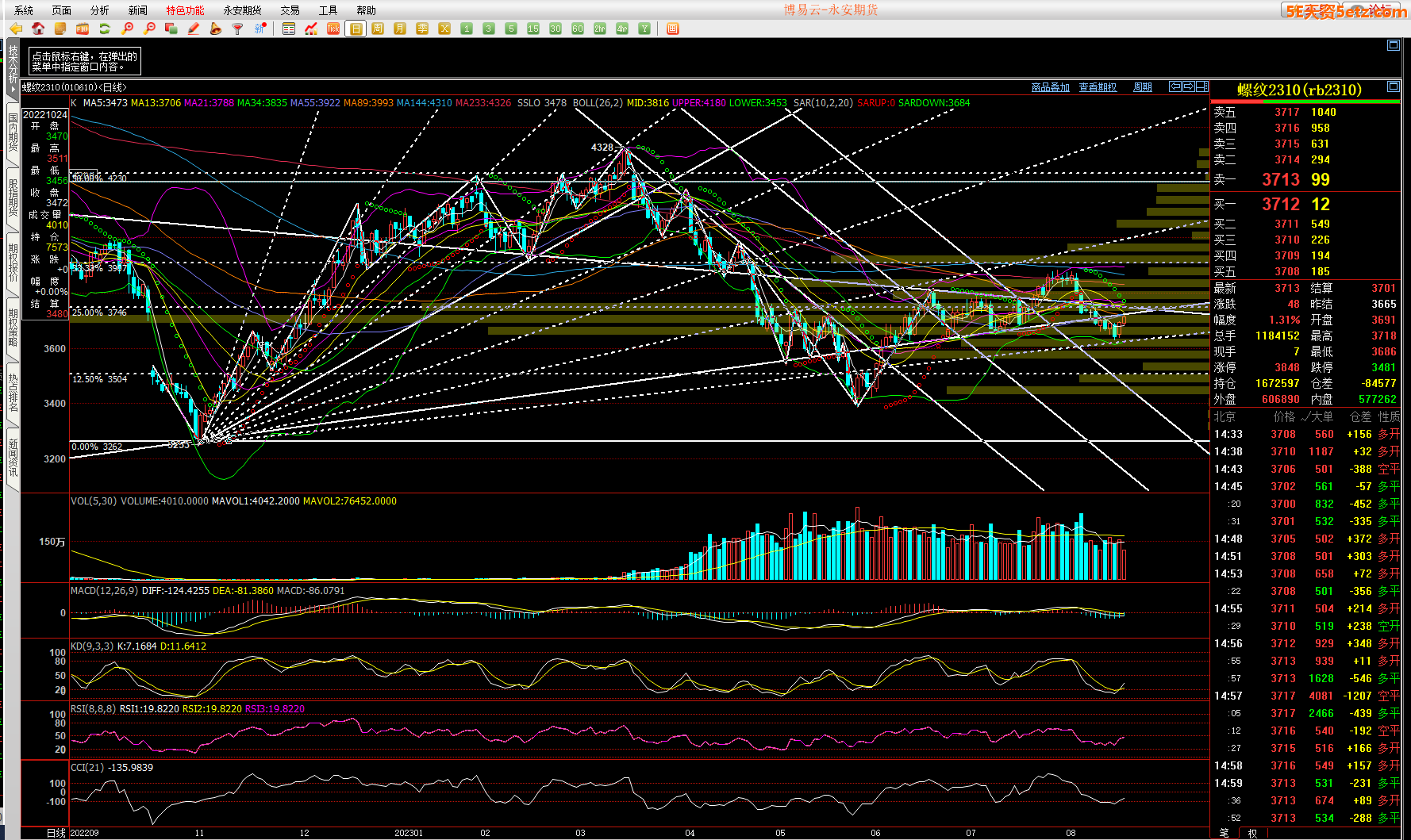Image resolution: width=1411 pixels, height=840 pixels.
Task: Maximize the rb2310 quote panel
Action: click(1393, 86)
